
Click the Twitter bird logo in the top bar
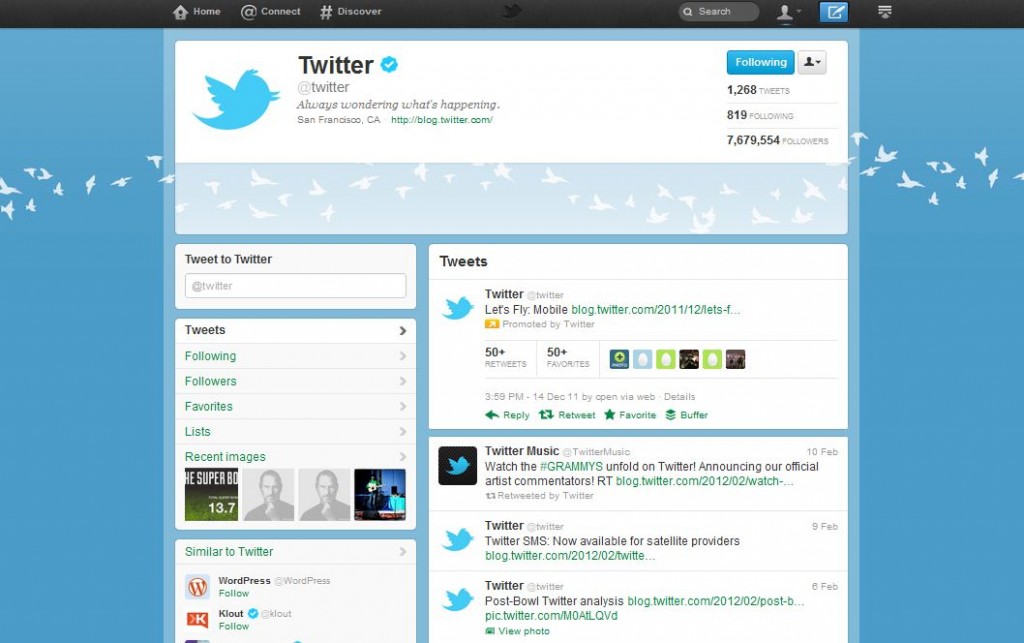click(510, 12)
